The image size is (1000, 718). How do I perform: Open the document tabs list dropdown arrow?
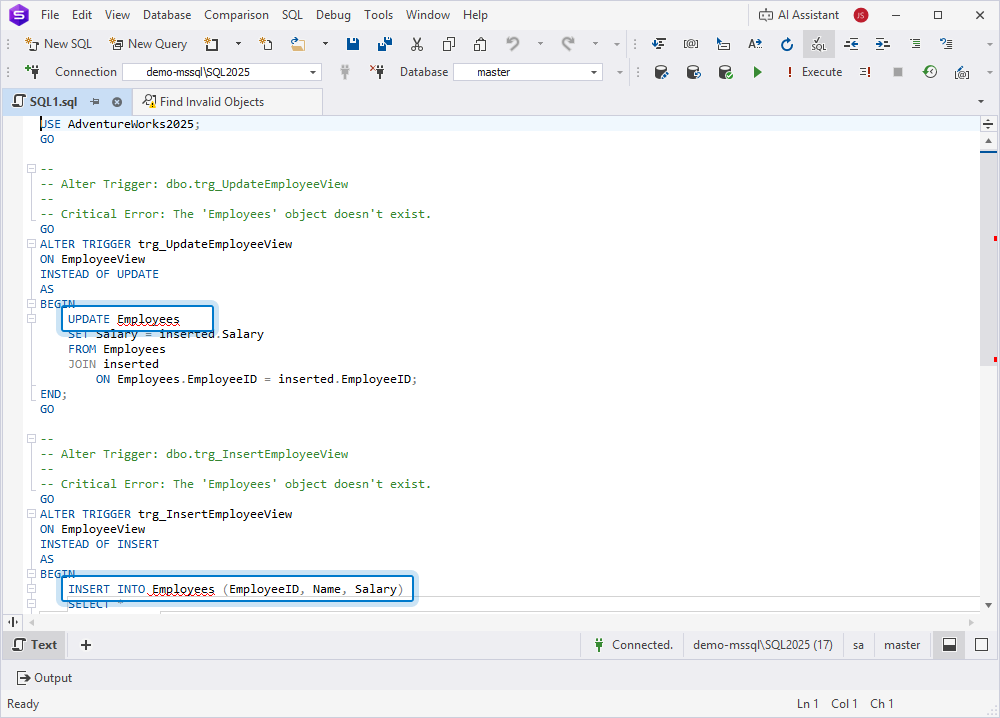point(981,101)
